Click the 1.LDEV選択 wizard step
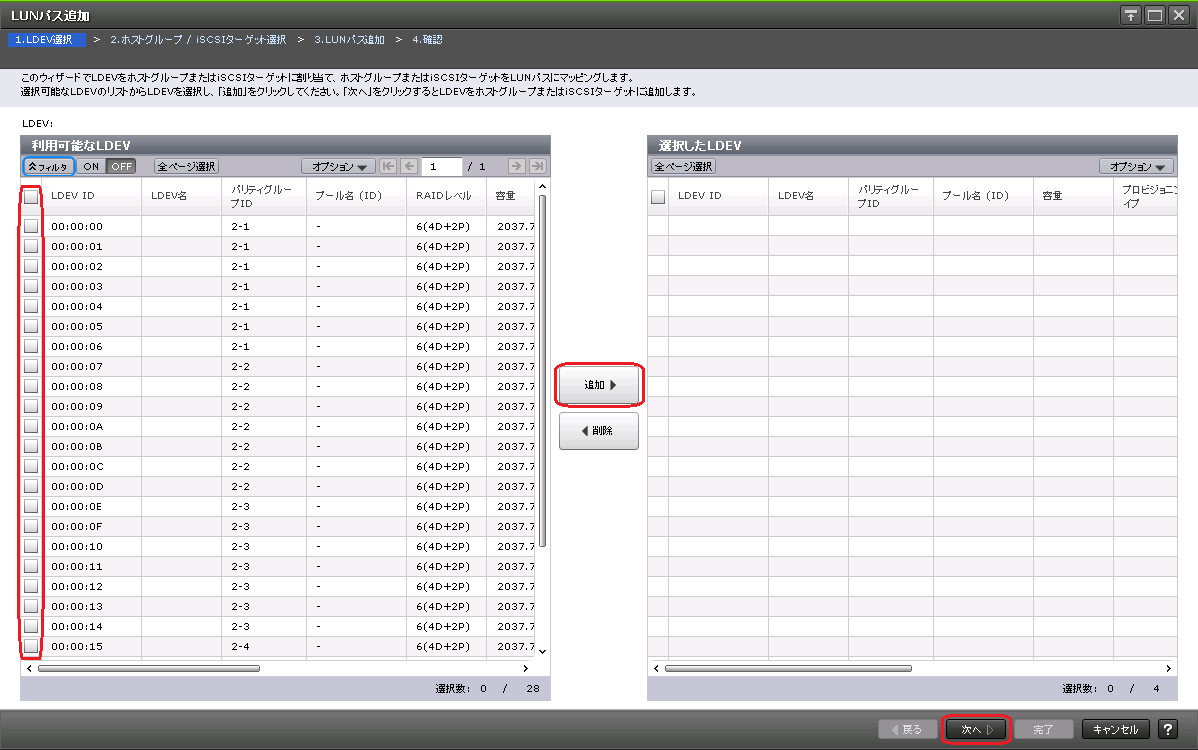This screenshot has height=750, width=1198. pos(44,40)
